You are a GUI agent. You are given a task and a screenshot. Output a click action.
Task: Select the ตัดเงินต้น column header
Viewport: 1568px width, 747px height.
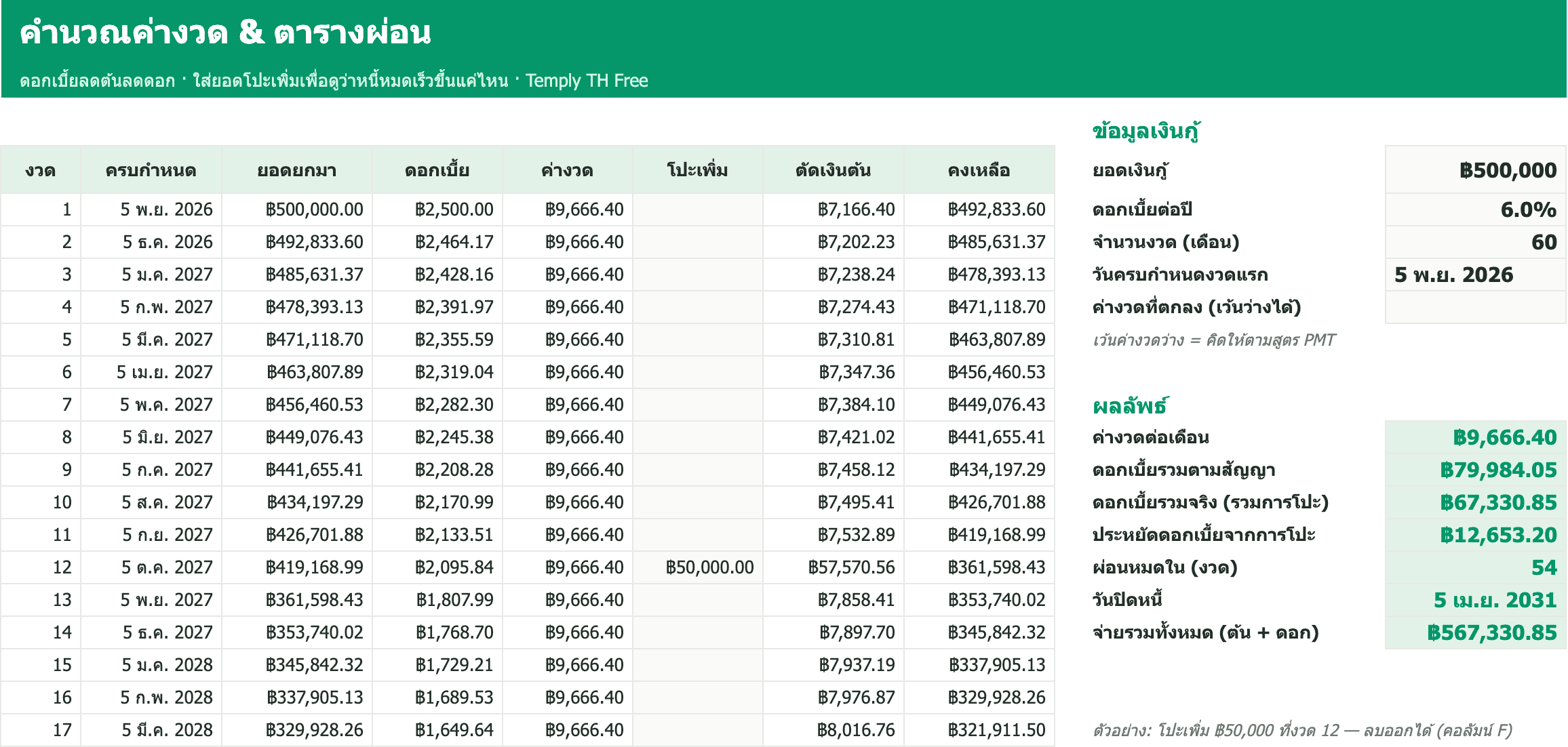click(x=833, y=169)
